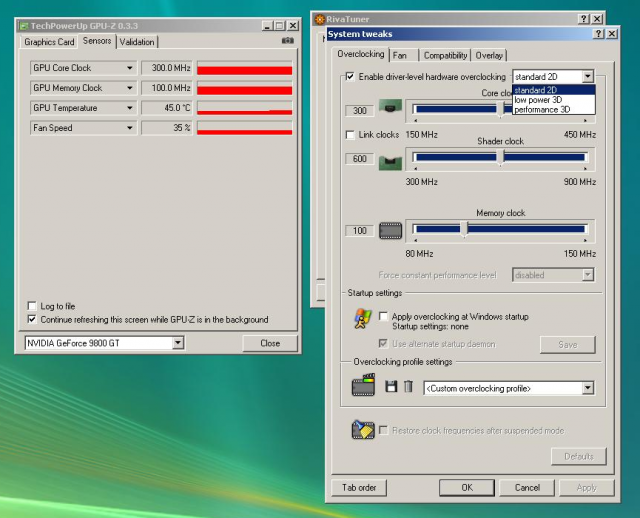Open the Fan tab in System tweaks
The image size is (640, 518).
tap(404, 56)
